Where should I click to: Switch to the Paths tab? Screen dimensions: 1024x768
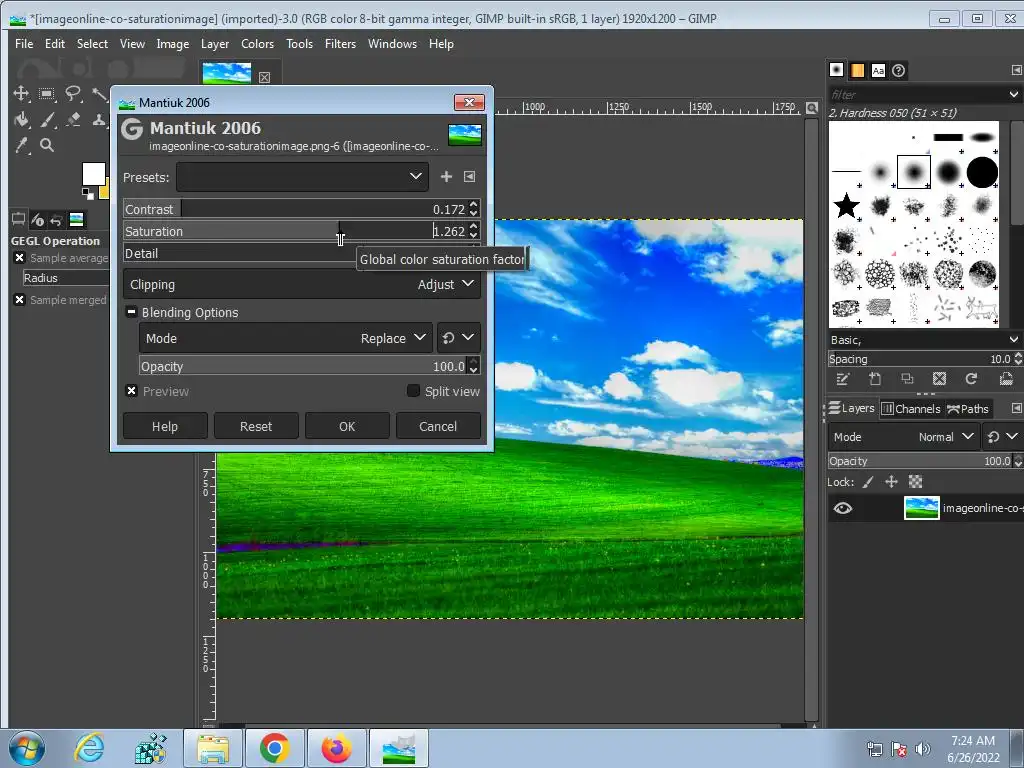tap(968, 409)
